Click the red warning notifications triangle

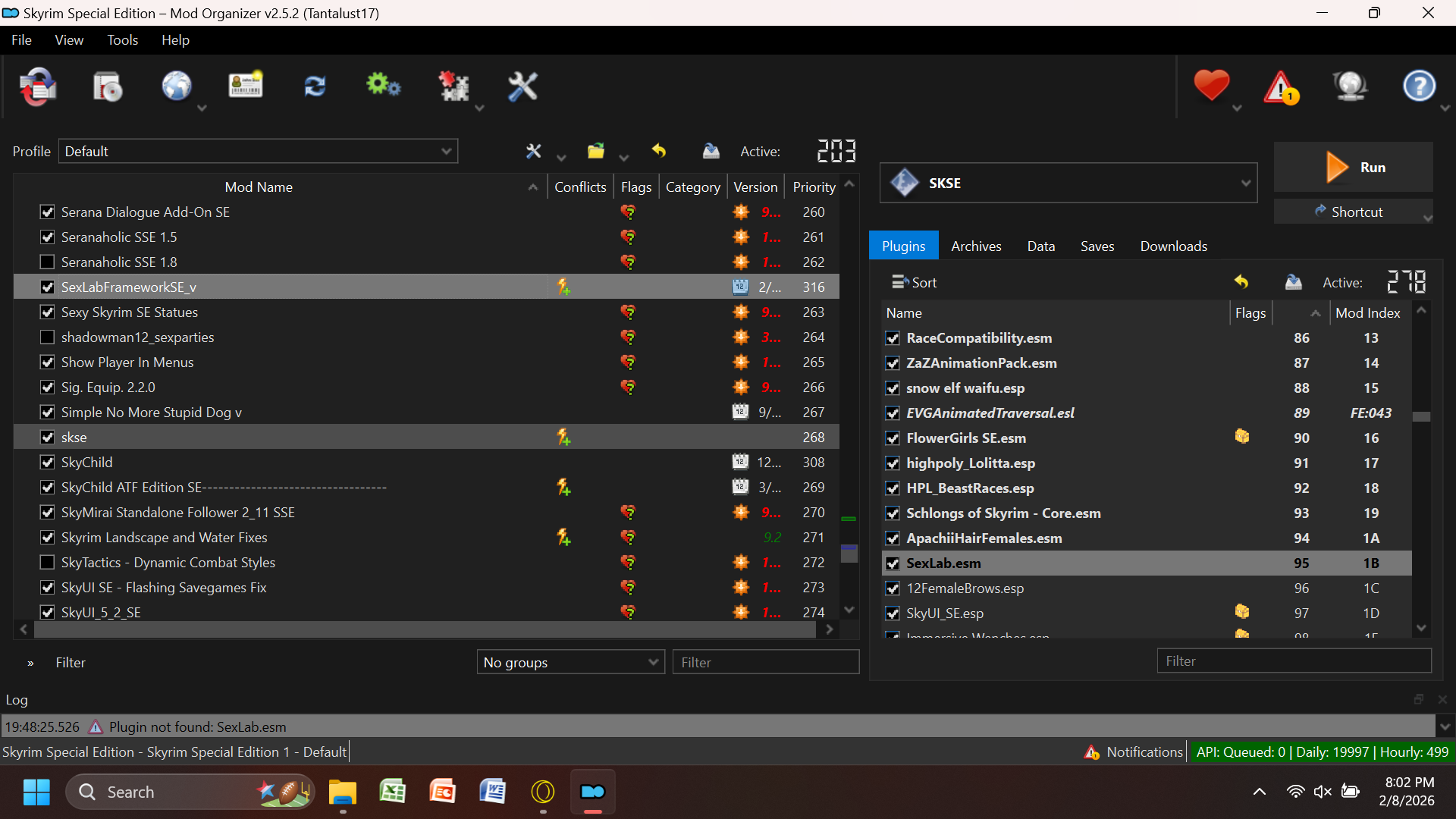tap(1281, 86)
